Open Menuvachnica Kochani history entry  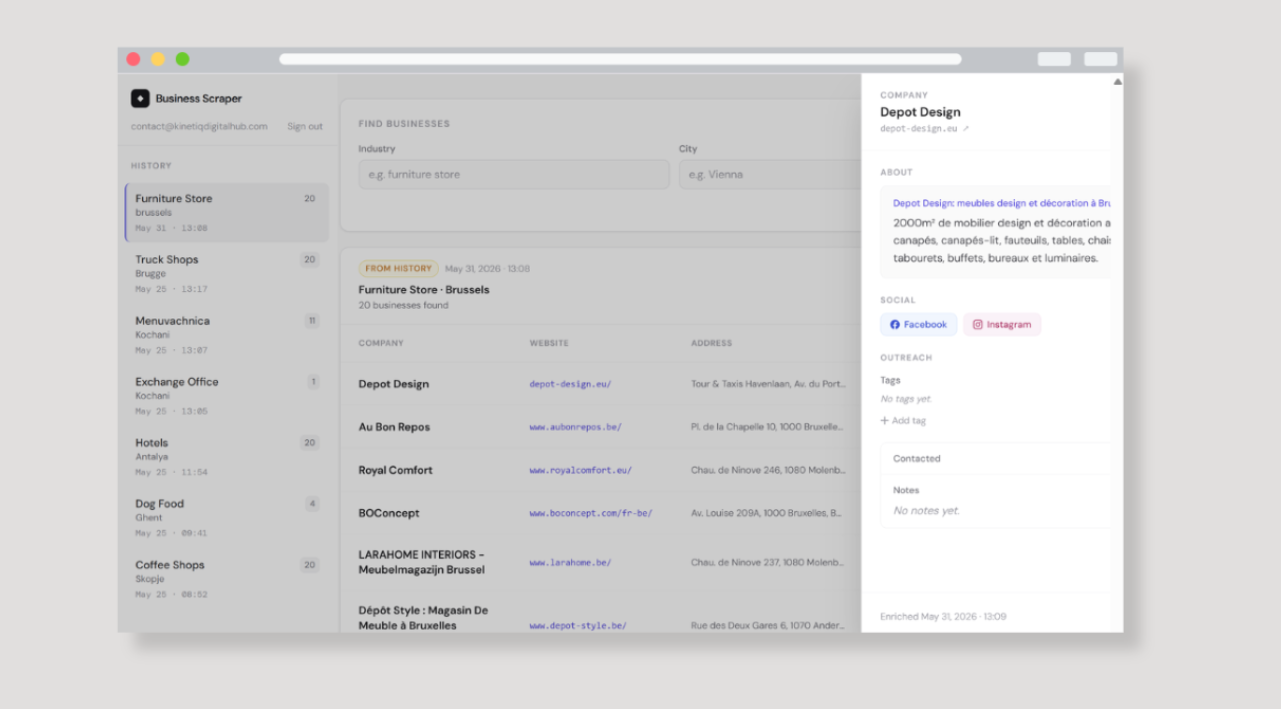coord(227,334)
